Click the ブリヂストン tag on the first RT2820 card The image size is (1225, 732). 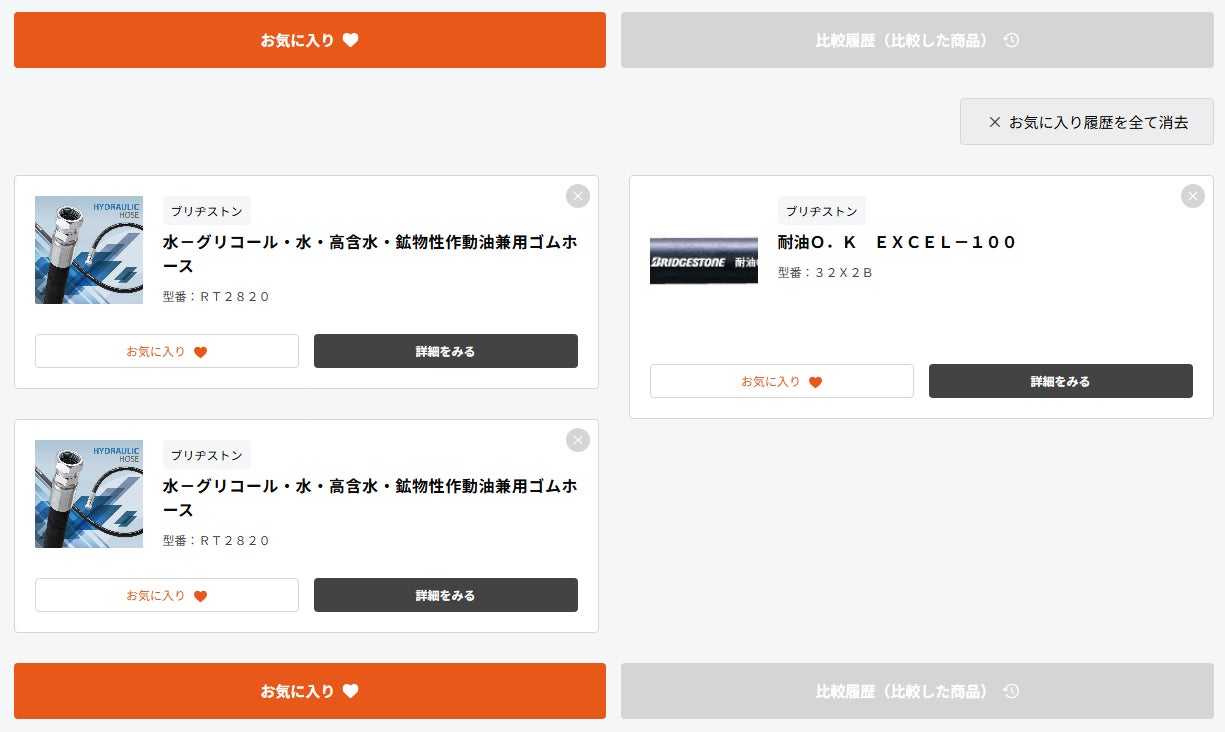click(x=207, y=211)
